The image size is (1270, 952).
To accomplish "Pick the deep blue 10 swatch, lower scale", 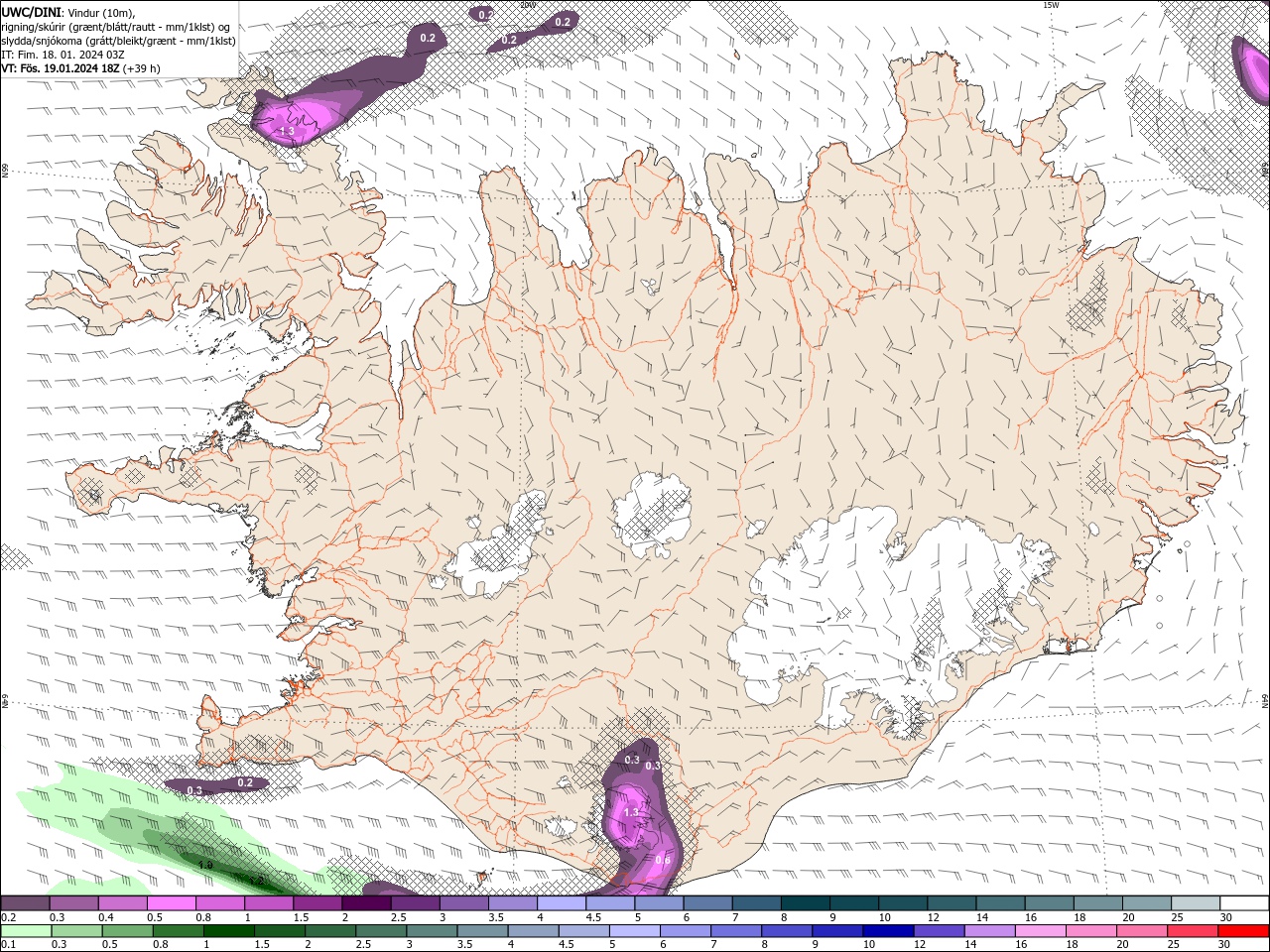I will (887, 931).
